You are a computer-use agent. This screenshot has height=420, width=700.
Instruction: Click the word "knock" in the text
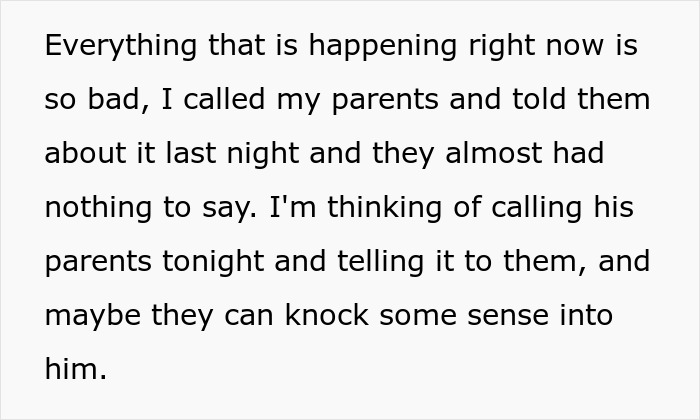coord(318,317)
